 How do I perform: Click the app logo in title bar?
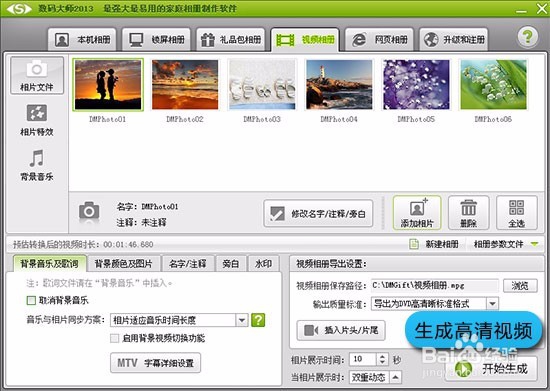[19, 8]
